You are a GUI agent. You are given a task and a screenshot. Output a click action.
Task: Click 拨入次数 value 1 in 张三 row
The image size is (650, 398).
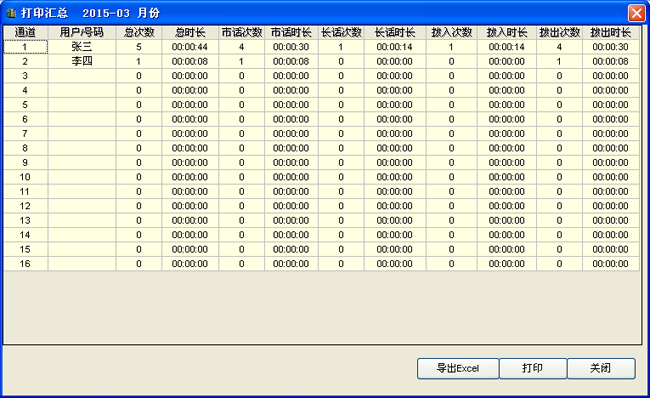(451, 47)
